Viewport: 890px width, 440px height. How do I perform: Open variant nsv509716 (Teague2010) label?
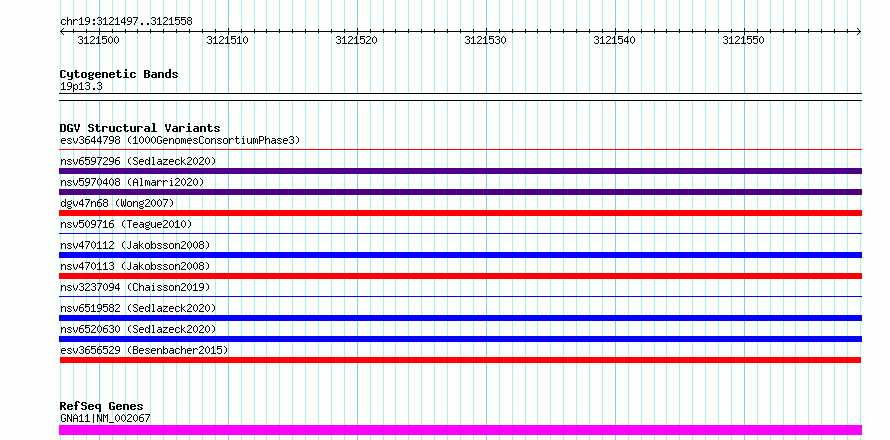tap(126, 224)
